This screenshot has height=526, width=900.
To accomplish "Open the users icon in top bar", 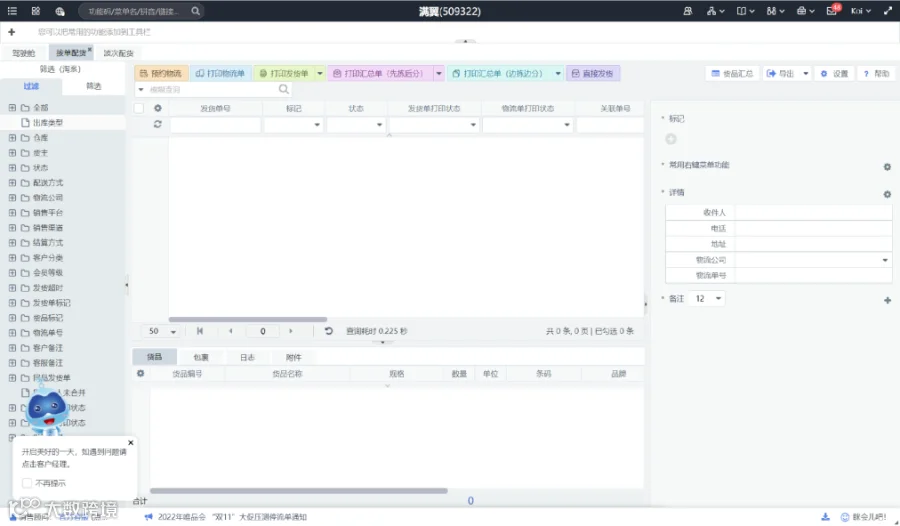I will click(688, 11).
